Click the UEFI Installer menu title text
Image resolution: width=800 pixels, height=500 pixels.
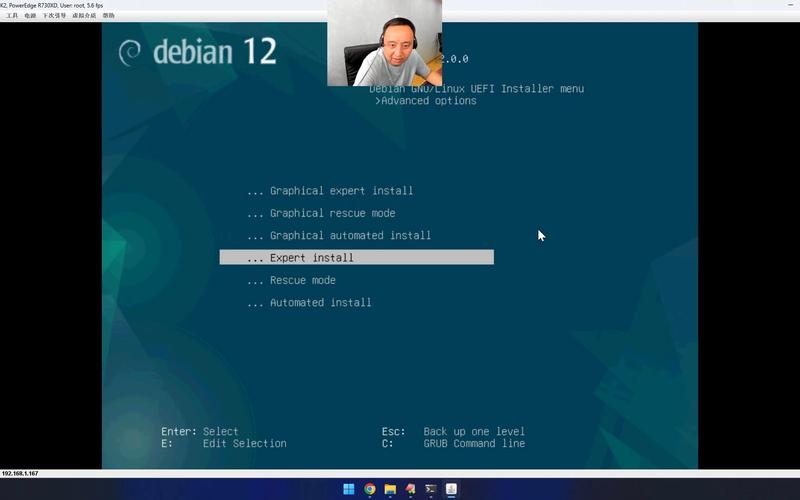(477, 89)
